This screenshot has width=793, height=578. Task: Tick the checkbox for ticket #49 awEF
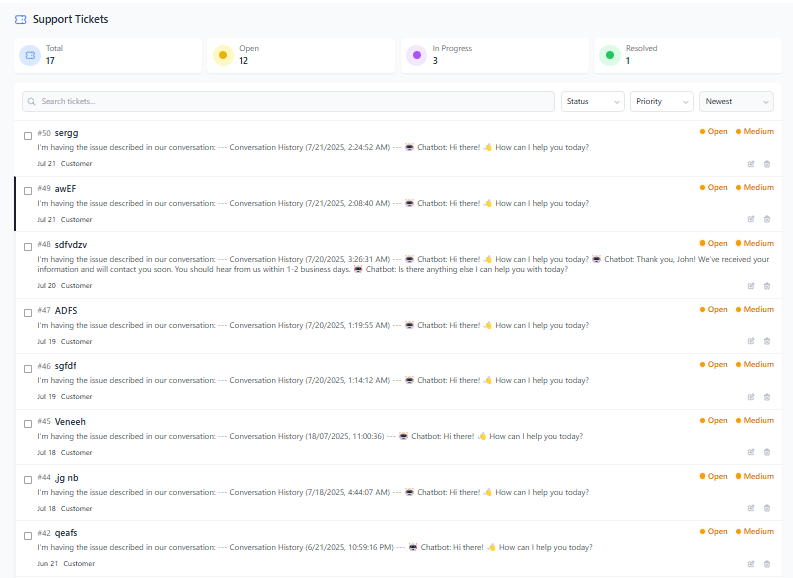coord(28,191)
